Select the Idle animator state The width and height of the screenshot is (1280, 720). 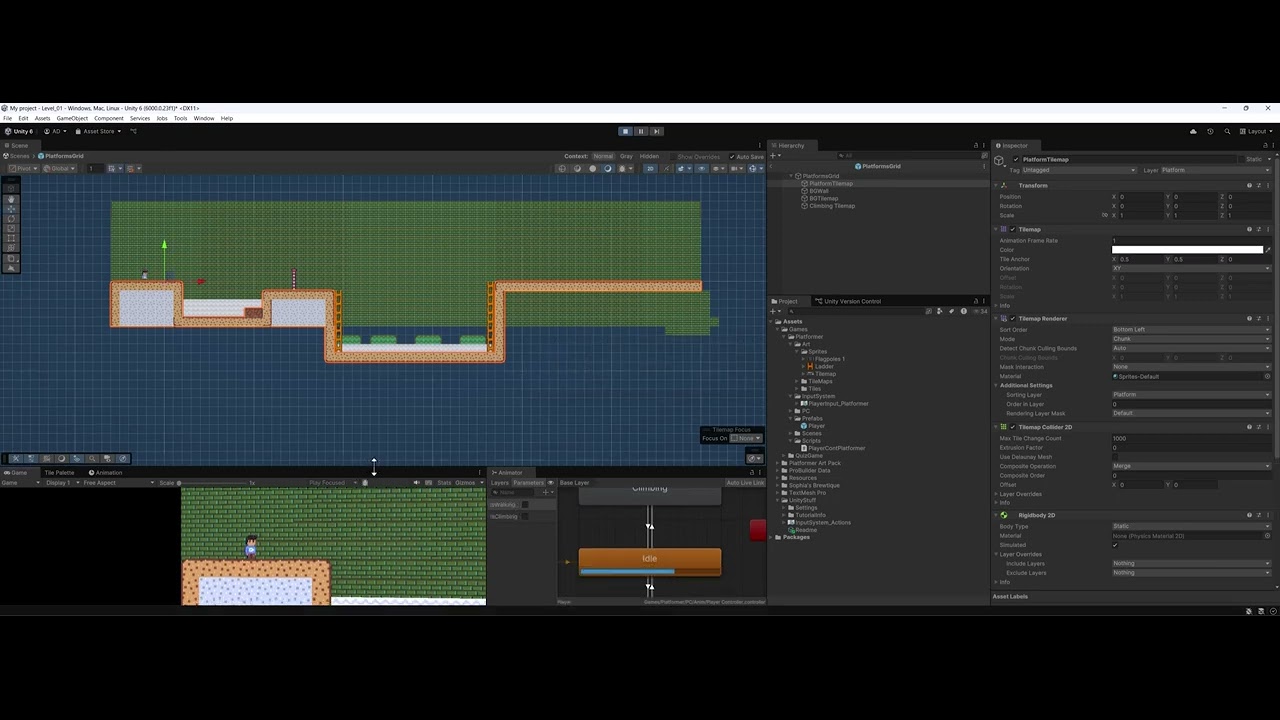pyautogui.click(x=650, y=562)
